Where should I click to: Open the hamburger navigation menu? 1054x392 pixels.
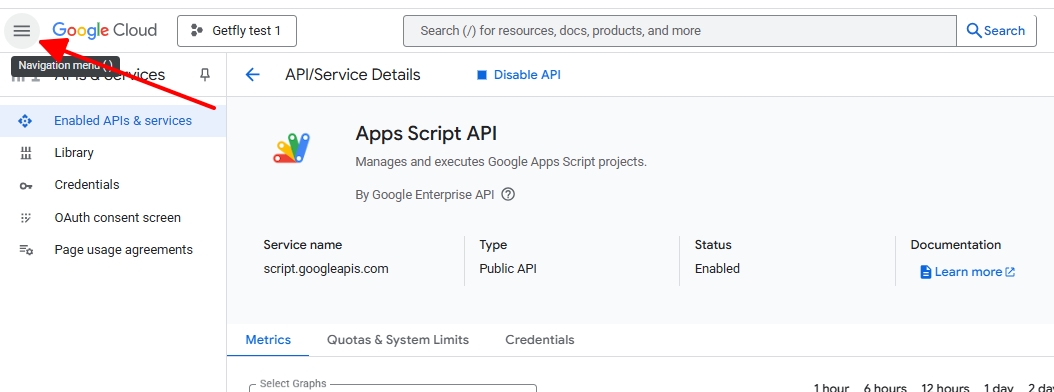(x=22, y=31)
